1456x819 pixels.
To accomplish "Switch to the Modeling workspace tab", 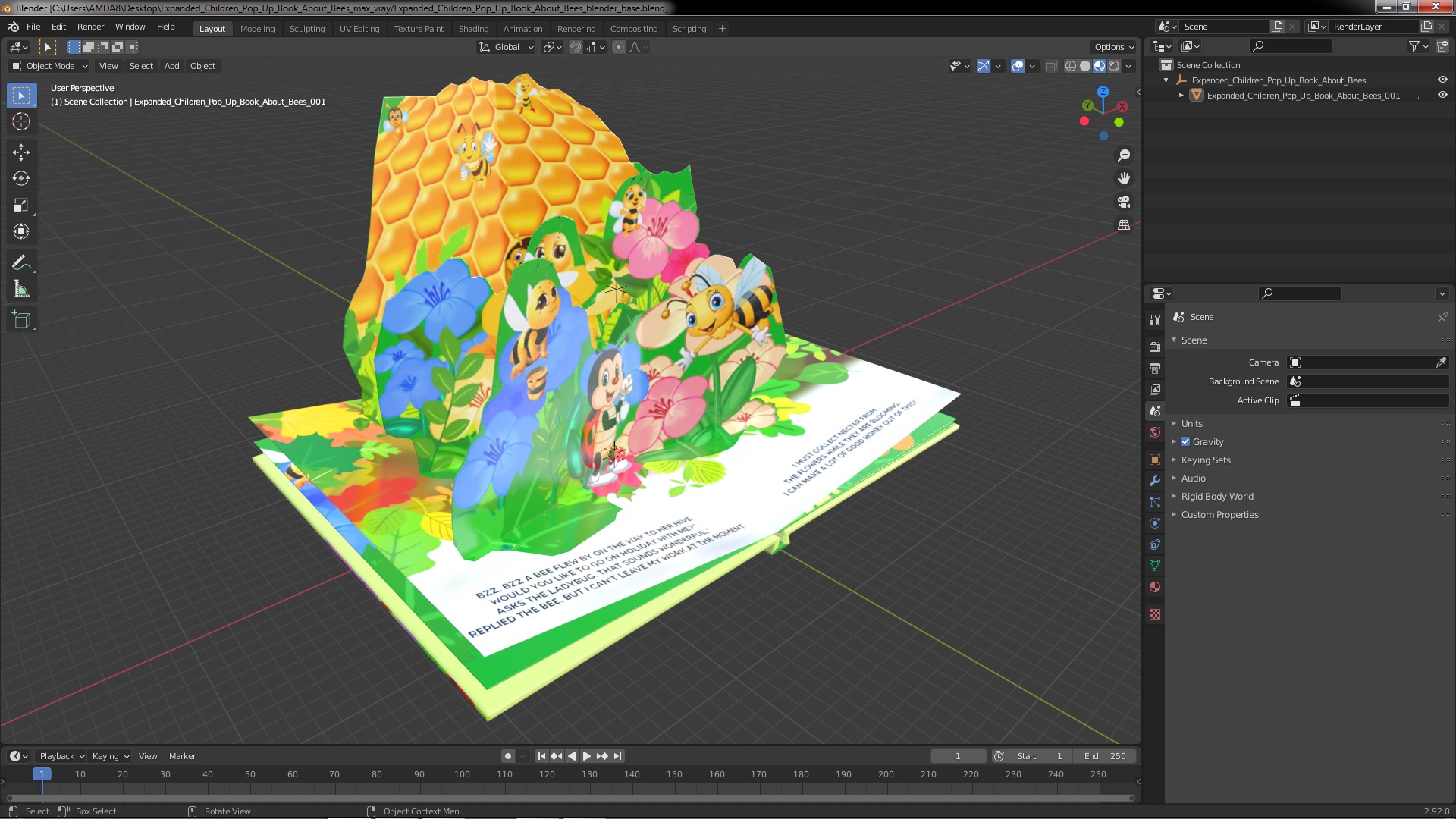I will pos(257,29).
